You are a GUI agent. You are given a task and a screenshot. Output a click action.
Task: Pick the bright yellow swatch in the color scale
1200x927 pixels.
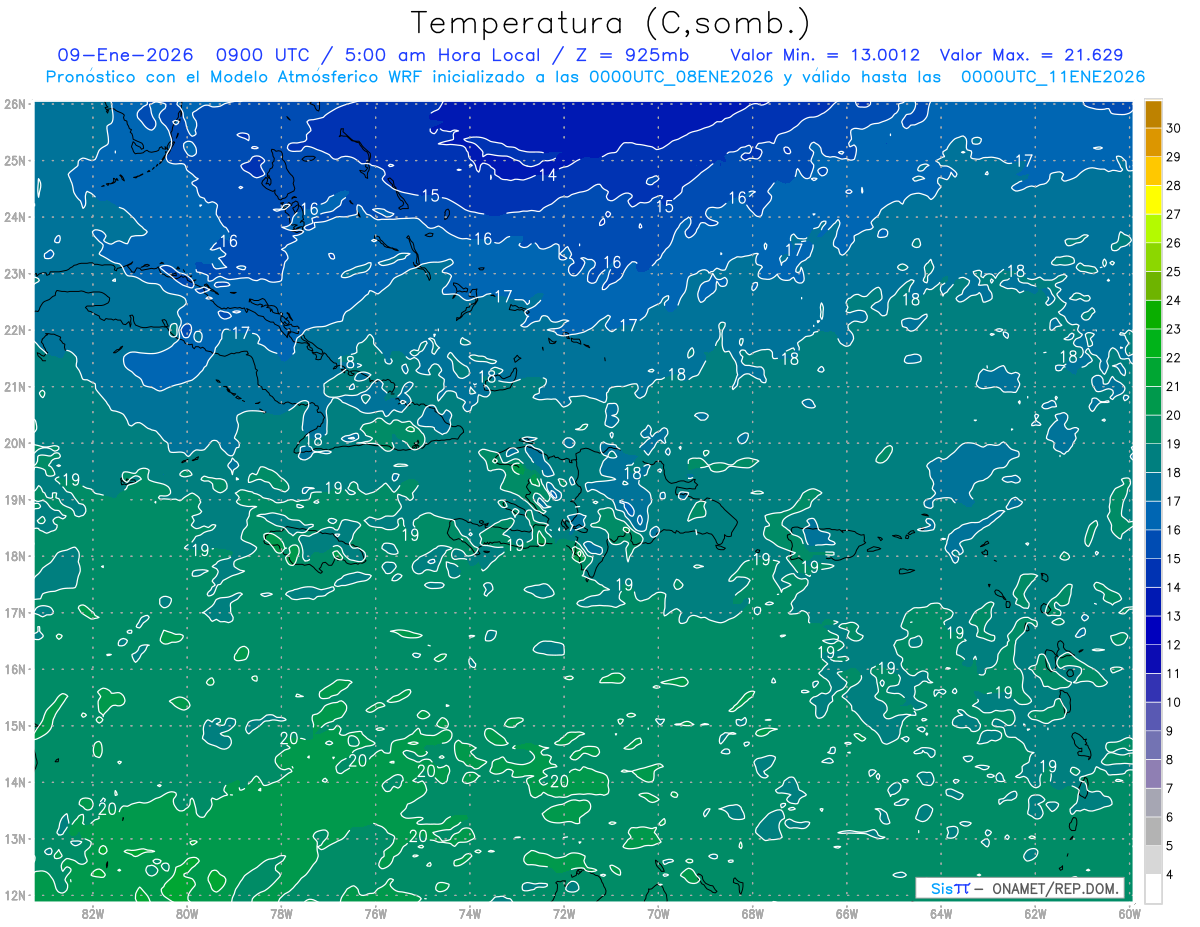1153,200
